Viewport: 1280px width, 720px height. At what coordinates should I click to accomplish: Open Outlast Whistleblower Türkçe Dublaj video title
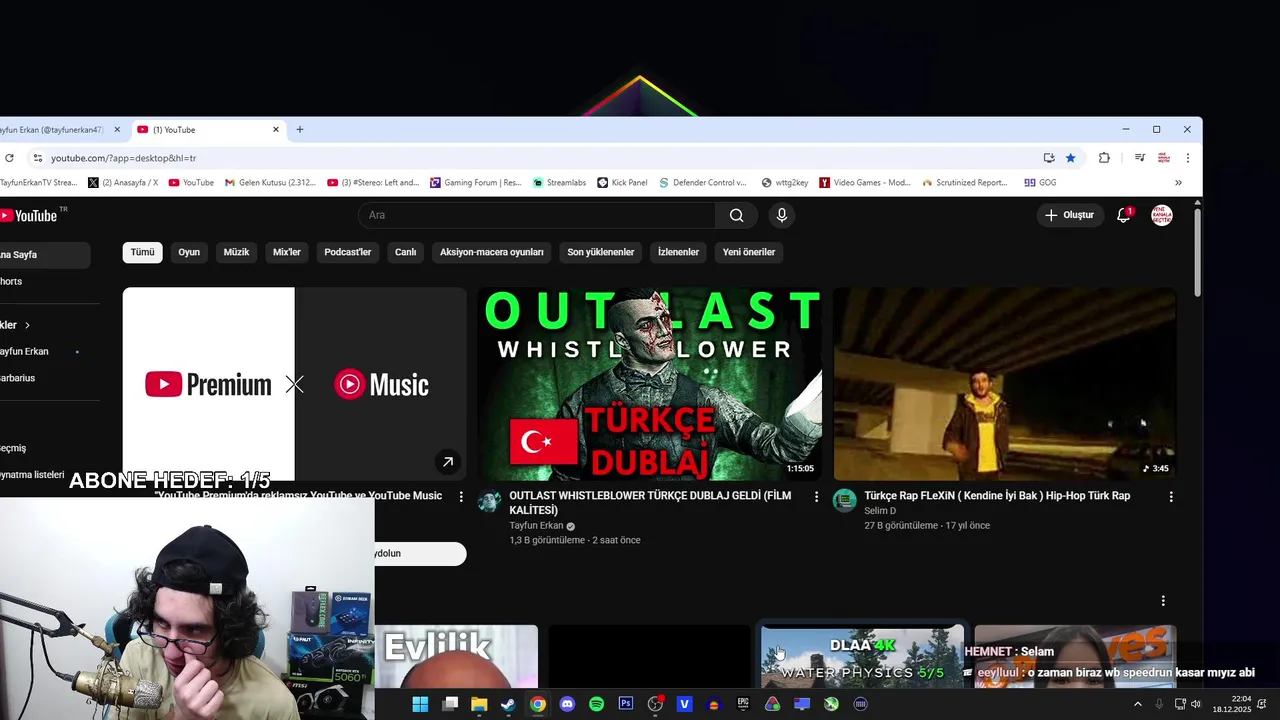650,503
